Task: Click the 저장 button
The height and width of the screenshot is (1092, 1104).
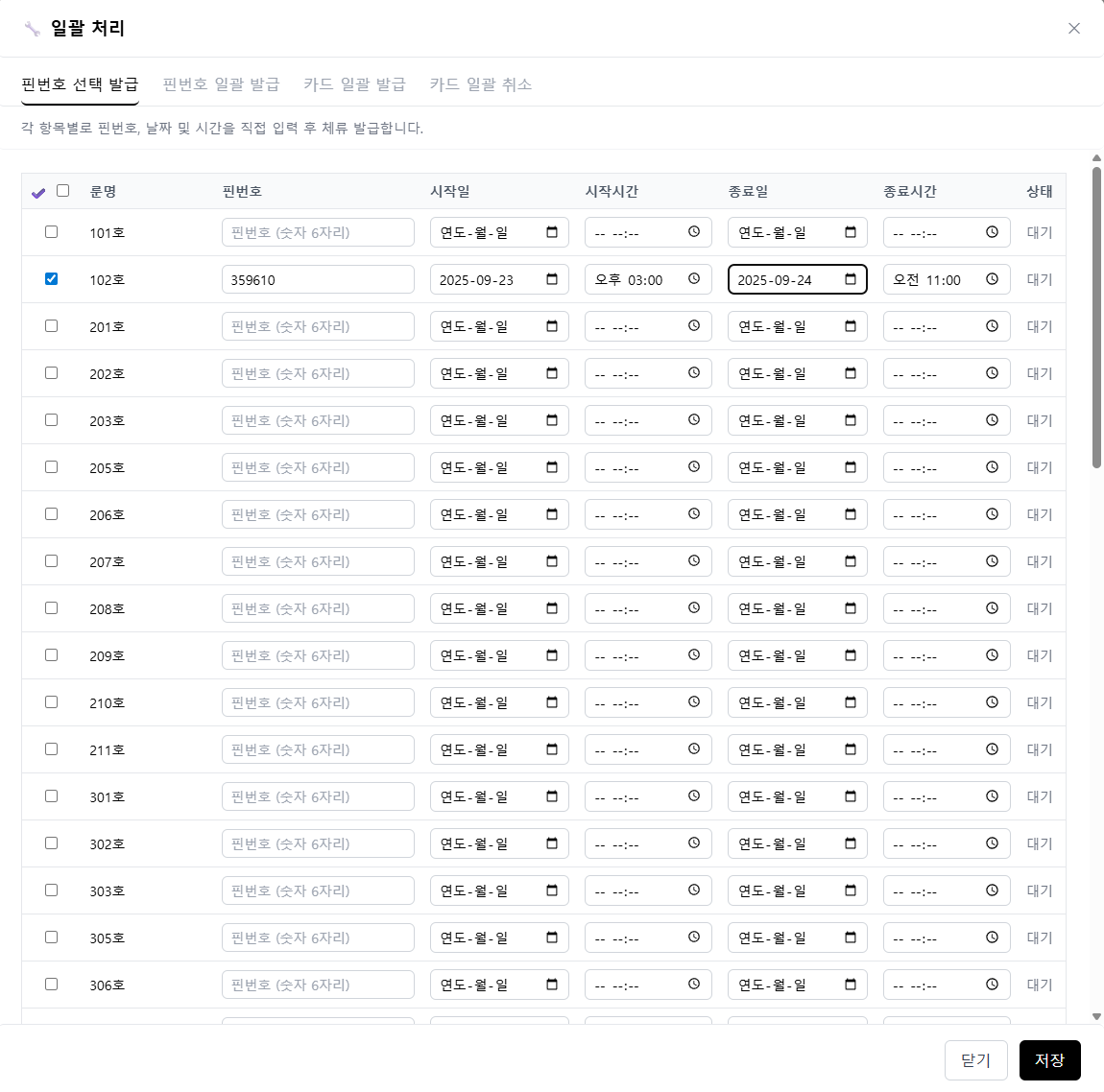Action: (1049, 1060)
